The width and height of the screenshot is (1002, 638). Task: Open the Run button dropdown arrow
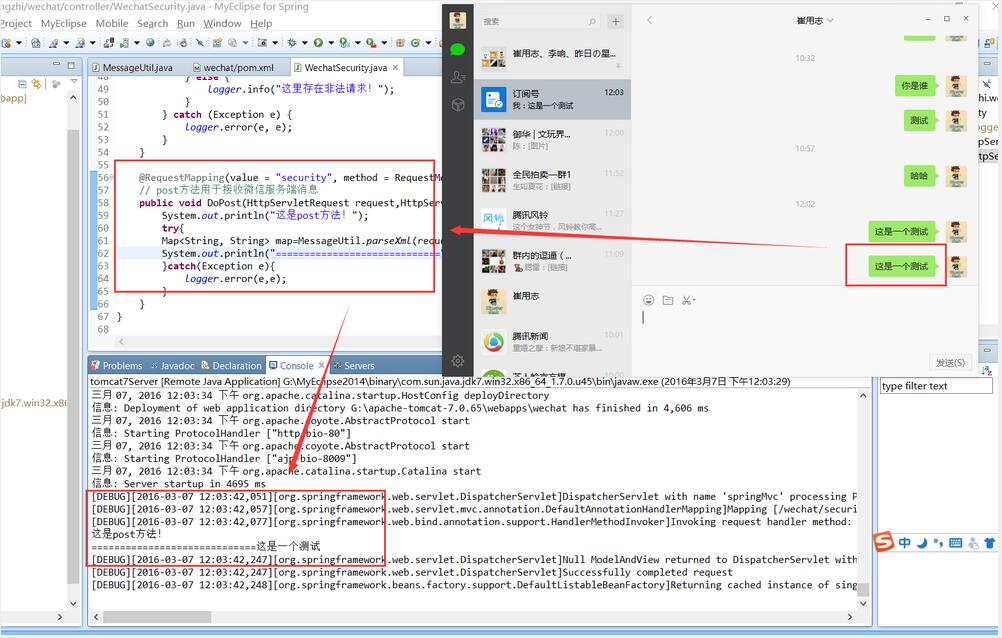331,43
